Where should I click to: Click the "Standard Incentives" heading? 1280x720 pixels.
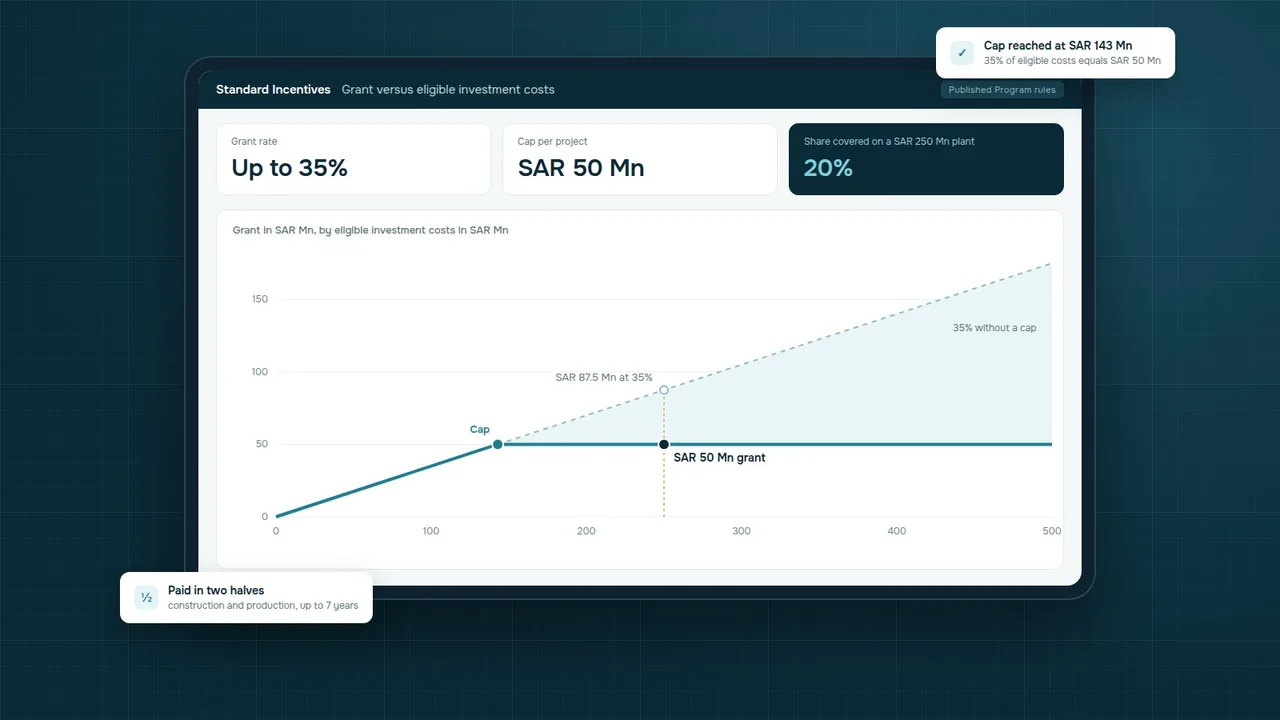click(273, 90)
